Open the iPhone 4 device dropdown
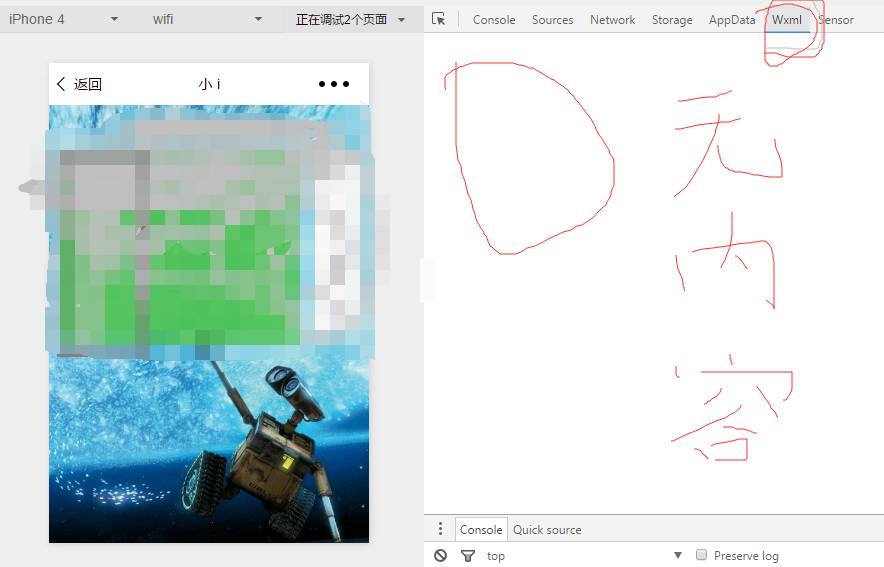 point(63,19)
